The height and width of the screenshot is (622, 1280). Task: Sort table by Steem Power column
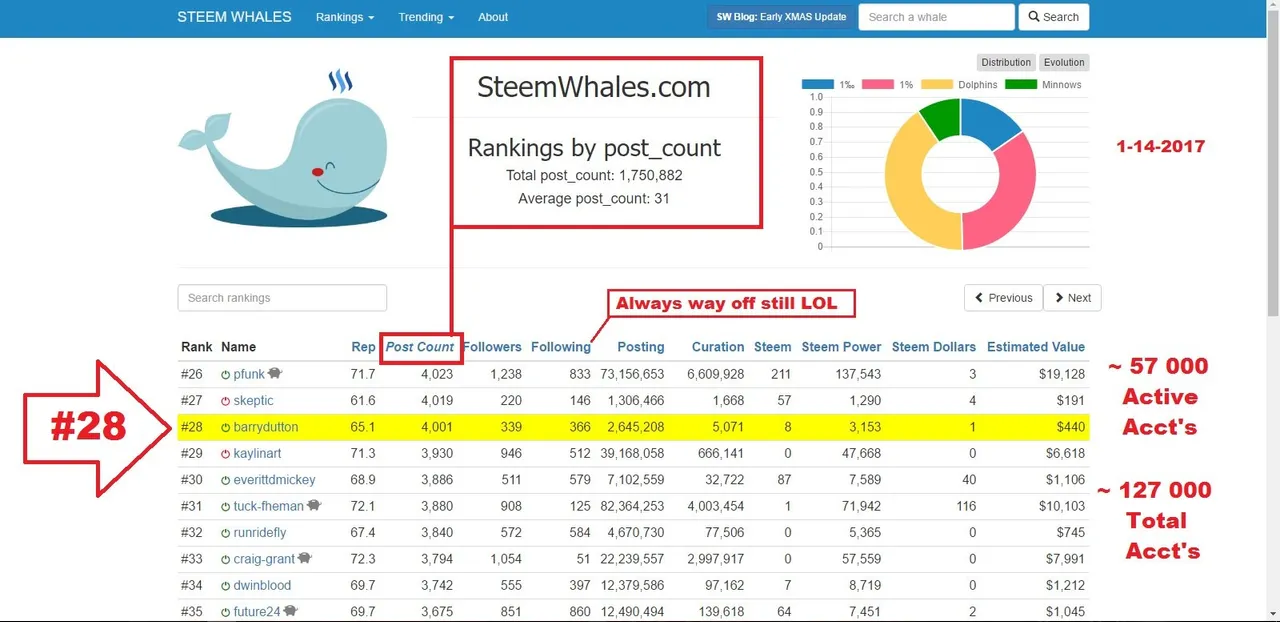click(841, 347)
